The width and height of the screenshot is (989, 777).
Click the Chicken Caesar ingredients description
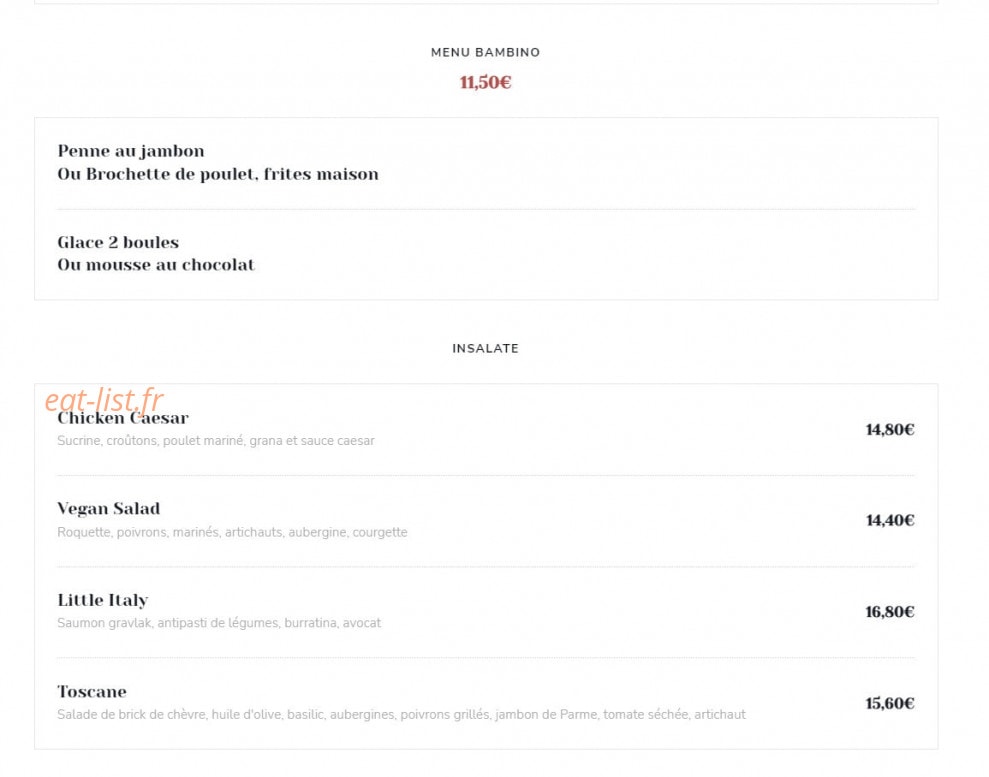click(x=216, y=441)
